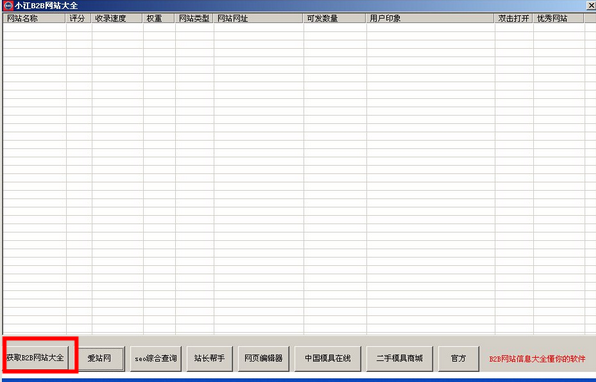Click the 获取B2B网站大全 button

[36, 358]
